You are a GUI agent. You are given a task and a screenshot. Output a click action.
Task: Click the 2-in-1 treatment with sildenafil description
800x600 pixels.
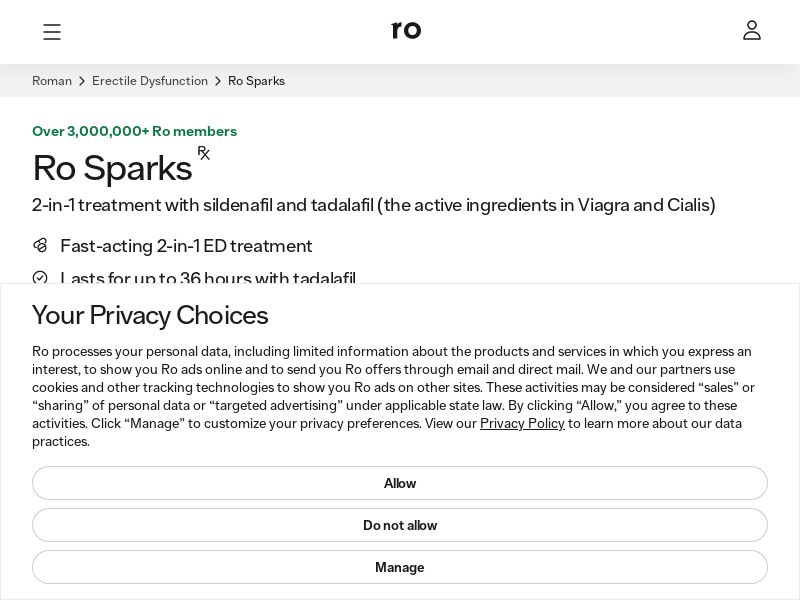point(374,205)
